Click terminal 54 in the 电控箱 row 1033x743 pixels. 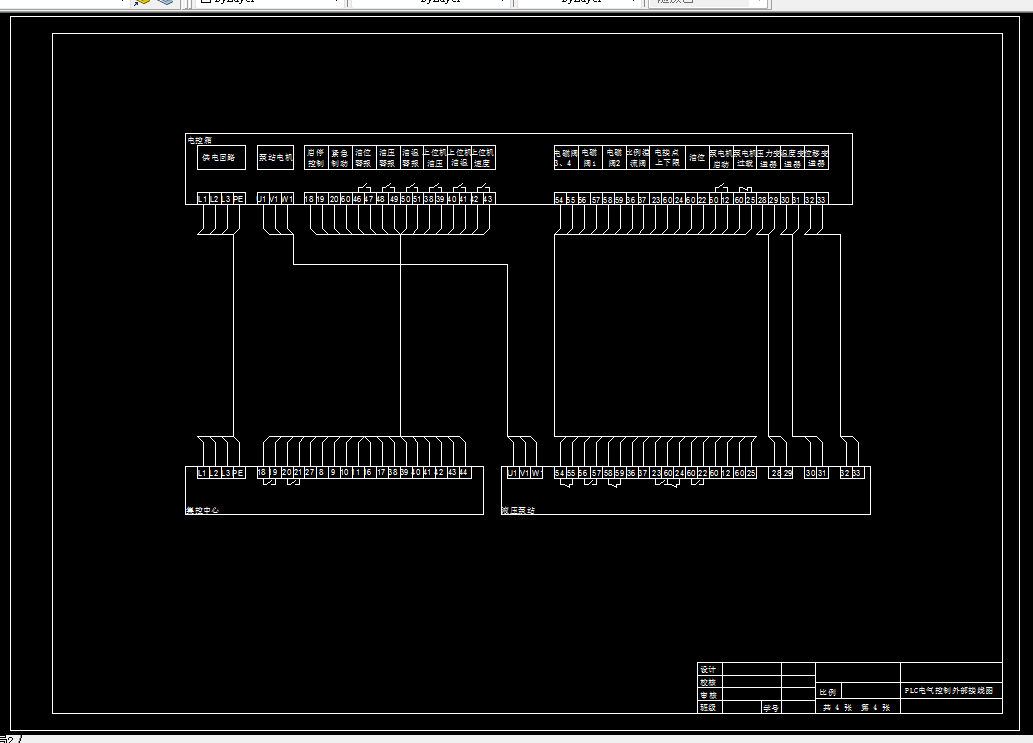pyautogui.click(x=559, y=199)
